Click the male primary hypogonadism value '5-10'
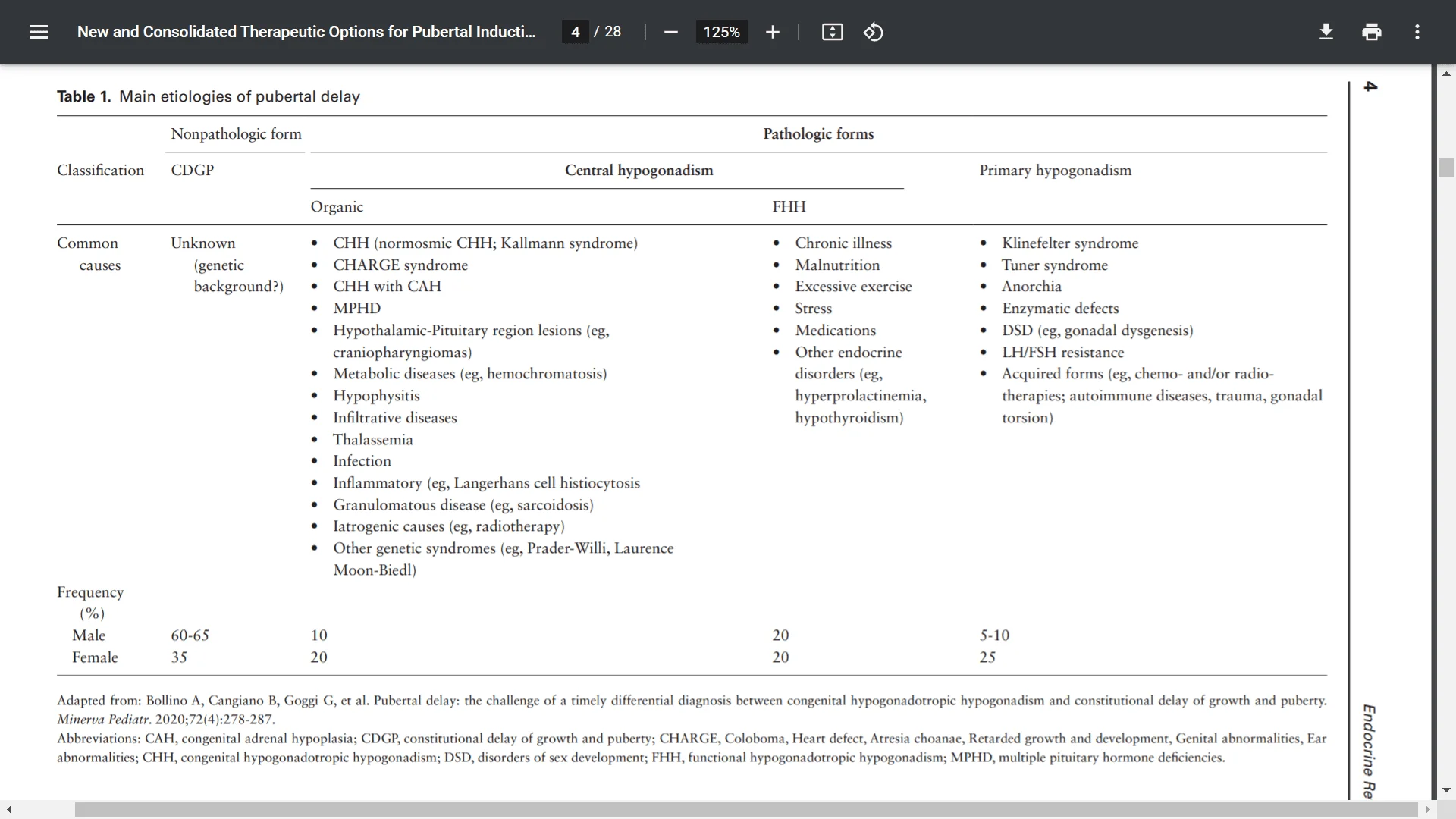 pyautogui.click(x=994, y=635)
